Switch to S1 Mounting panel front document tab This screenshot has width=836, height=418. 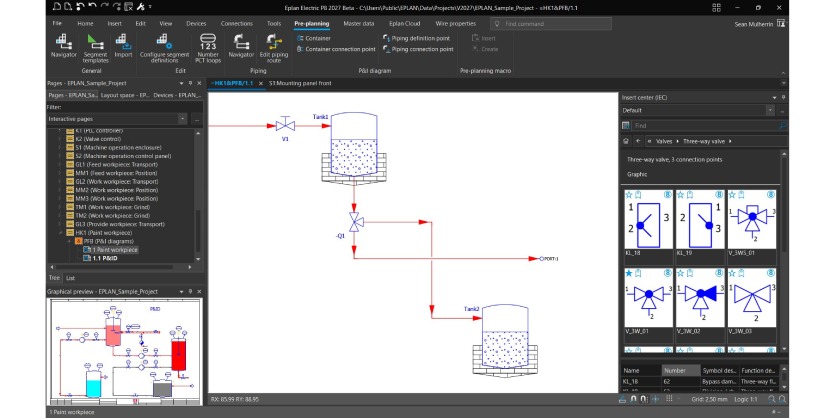[300, 84]
